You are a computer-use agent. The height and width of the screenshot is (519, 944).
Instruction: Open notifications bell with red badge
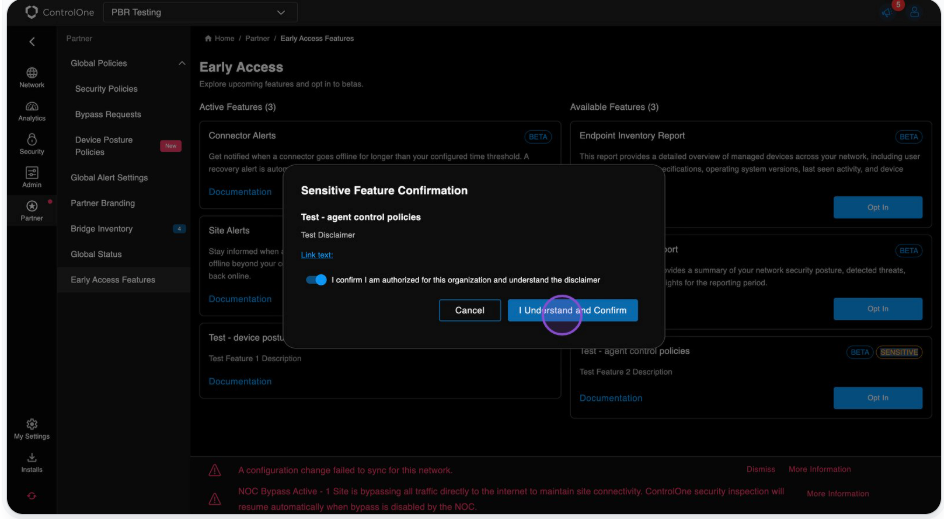point(887,12)
